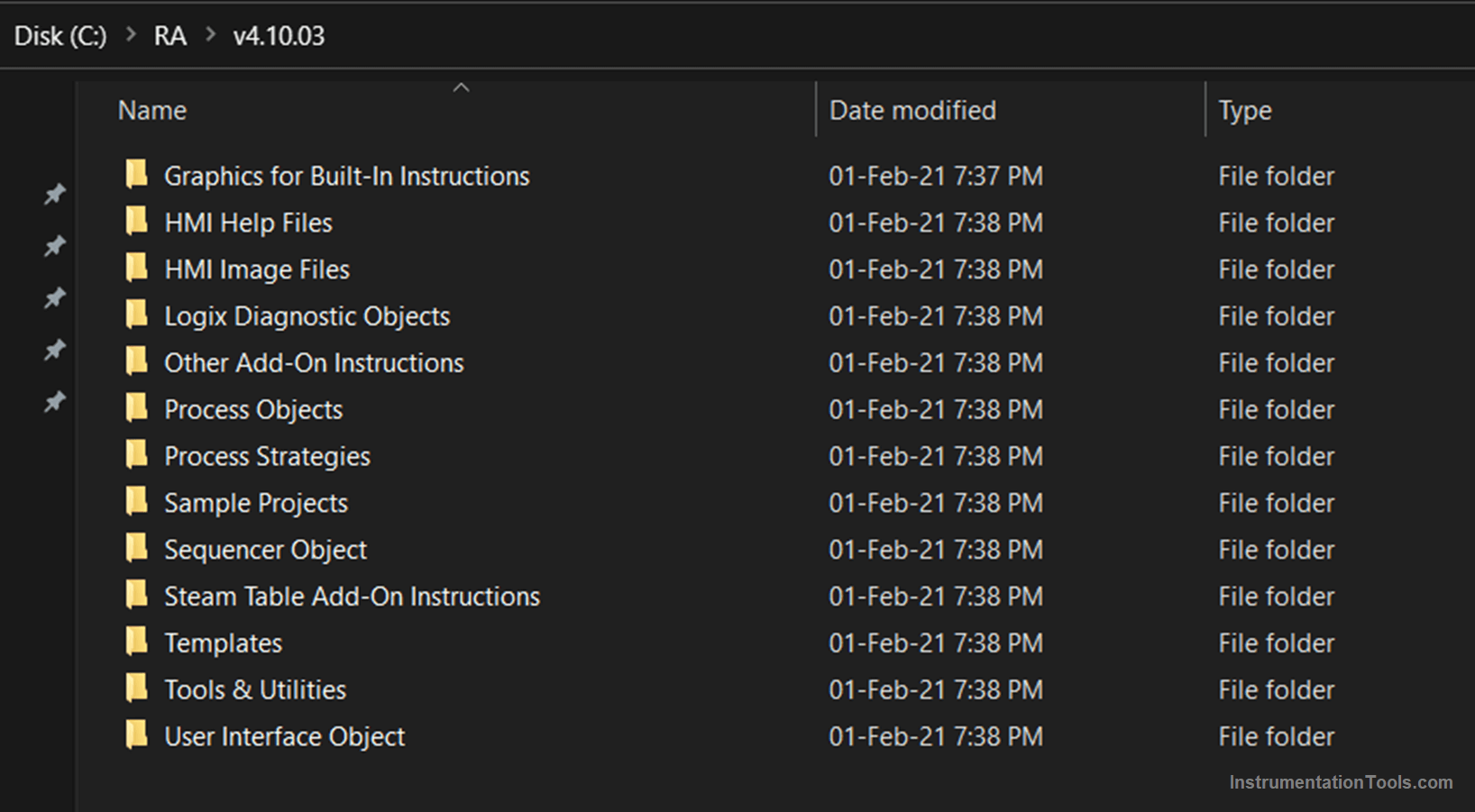Navigate to the RA breadcrumb folder
1475x812 pixels.
pyautogui.click(x=169, y=36)
